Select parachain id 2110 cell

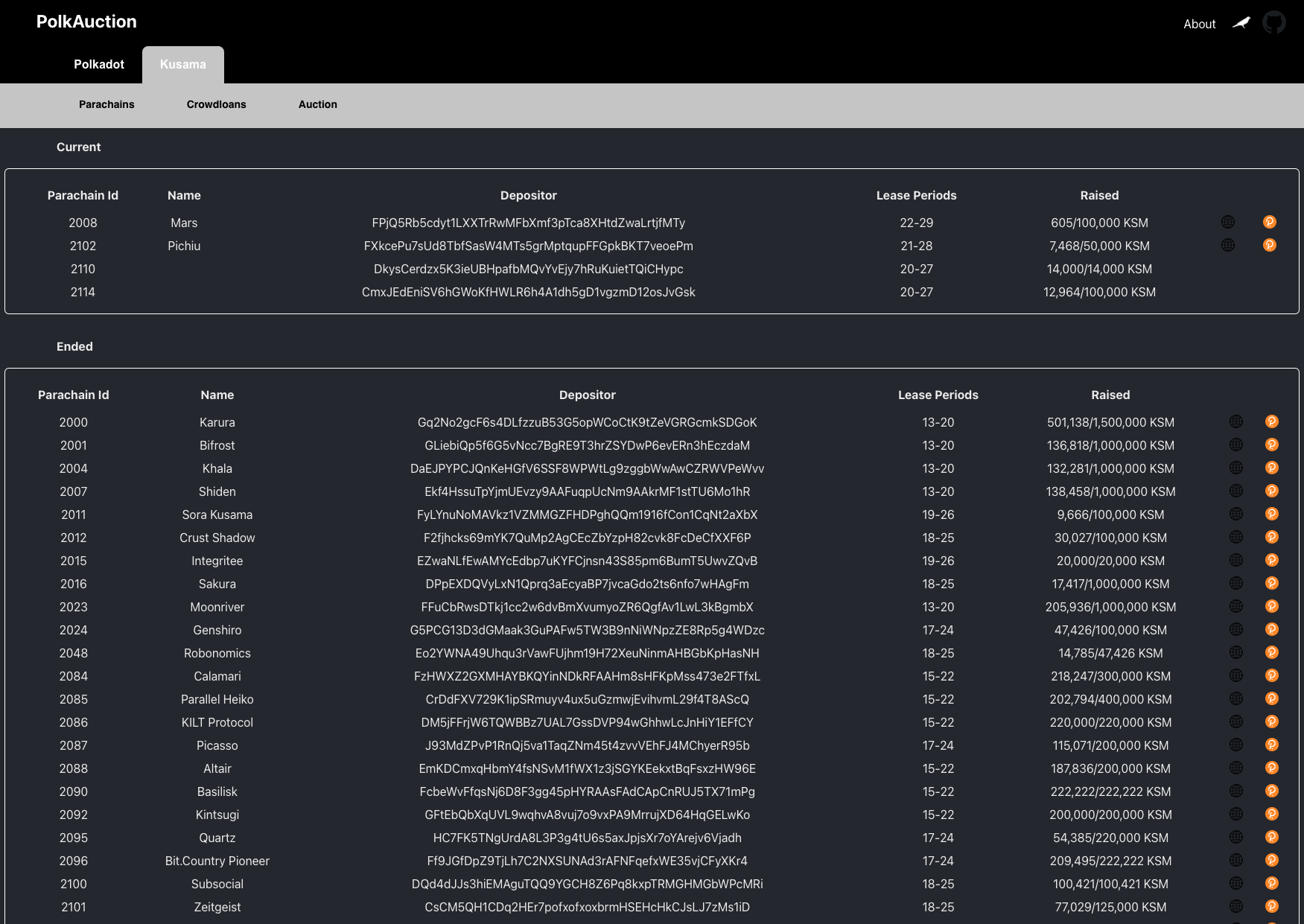tap(83, 269)
